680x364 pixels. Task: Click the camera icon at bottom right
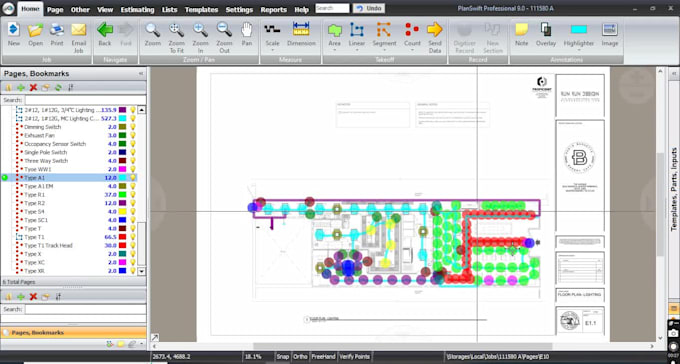click(673, 333)
